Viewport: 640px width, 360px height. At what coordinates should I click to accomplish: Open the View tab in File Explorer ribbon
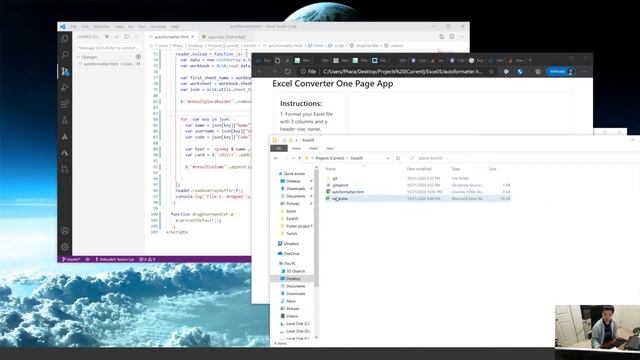[x=329, y=148]
